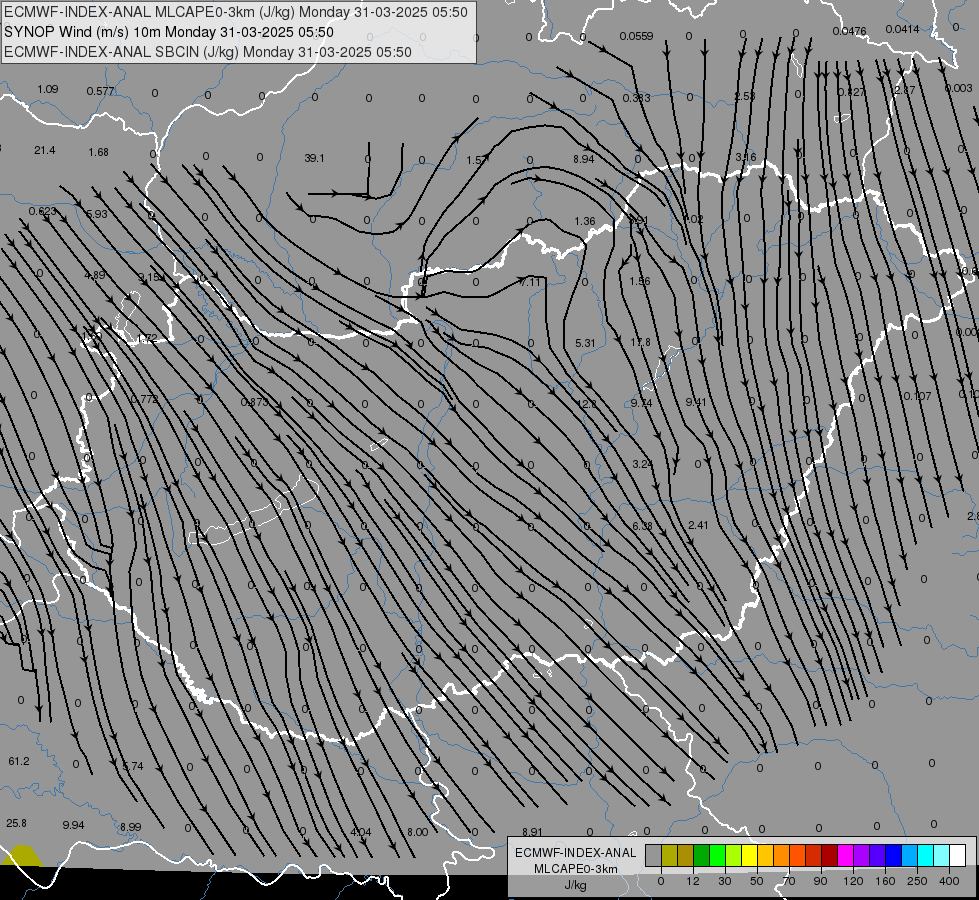Click the 8.94 value on the map
Viewport: 979px width, 900px height.
coord(584,159)
